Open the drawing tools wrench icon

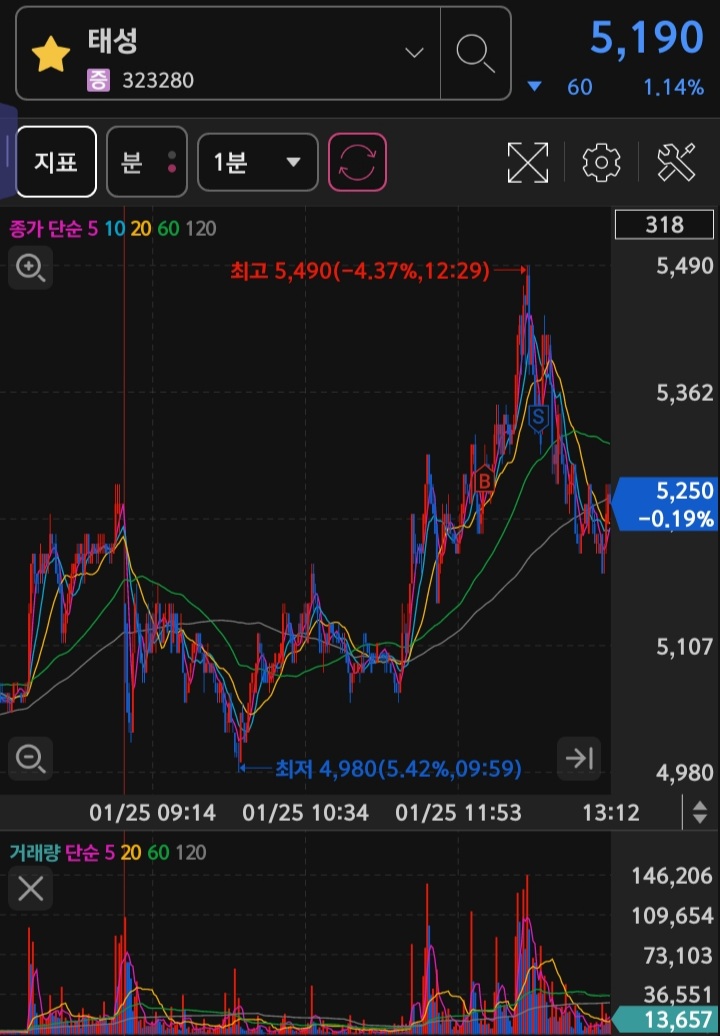(x=676, y=162)
